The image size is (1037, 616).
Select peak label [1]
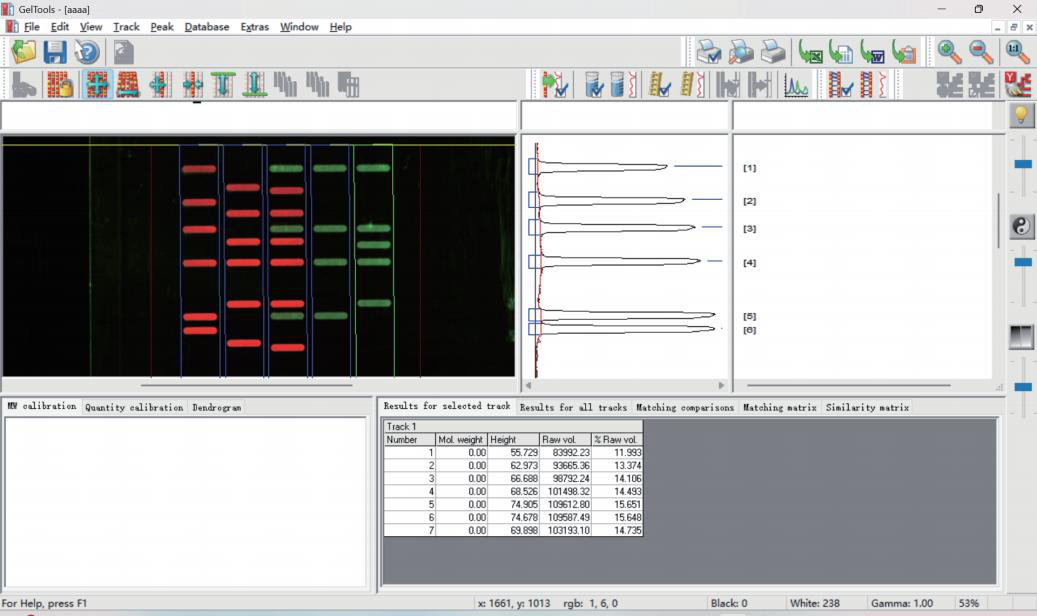tap(749, 168)
